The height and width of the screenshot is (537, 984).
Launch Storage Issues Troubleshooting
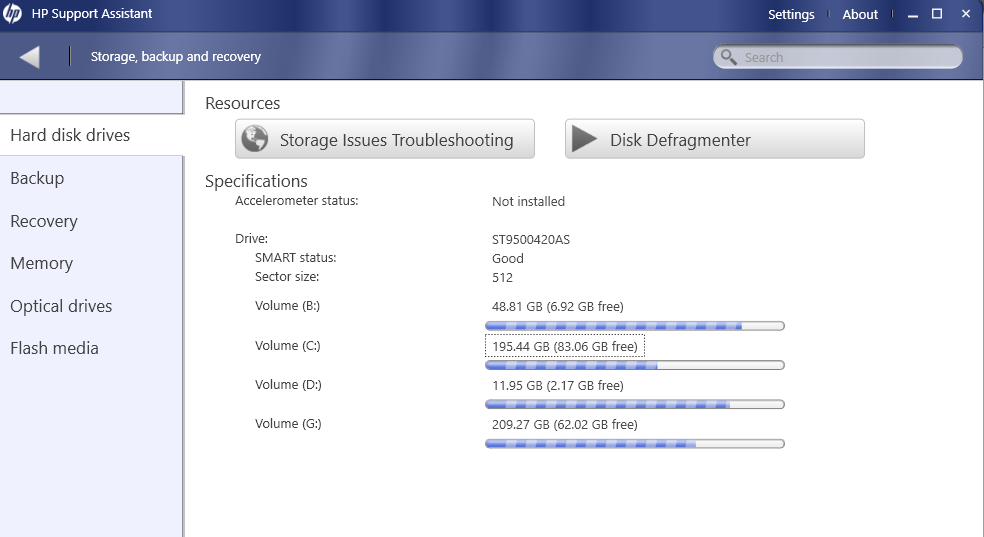point(385,139)
